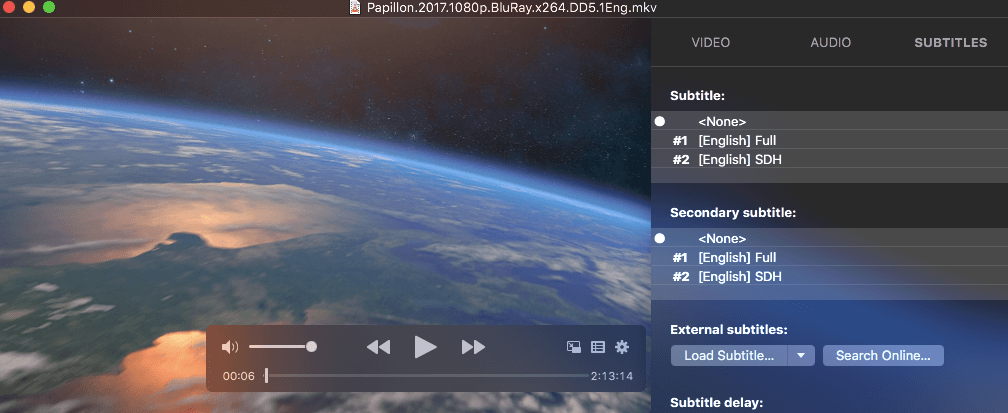Close the player window with red button
This screenshot has width=1008, height=413.
pyautogui.click(x=8, y=7)
